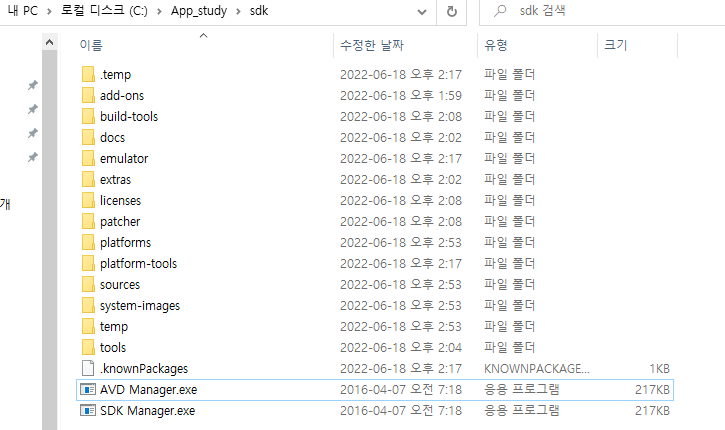Select the sources folder icon
This screenshot has width=725, height=430.
[88, 284]
